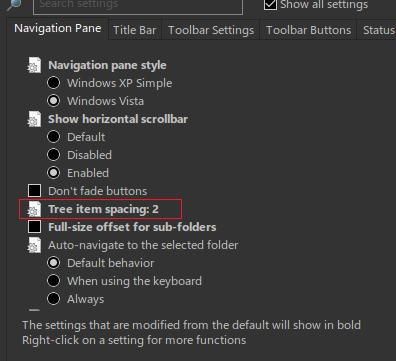Click the Navigation pane style settings icon
The height and width of the screenshot is (361, 396).
click(x=34, y=65)
